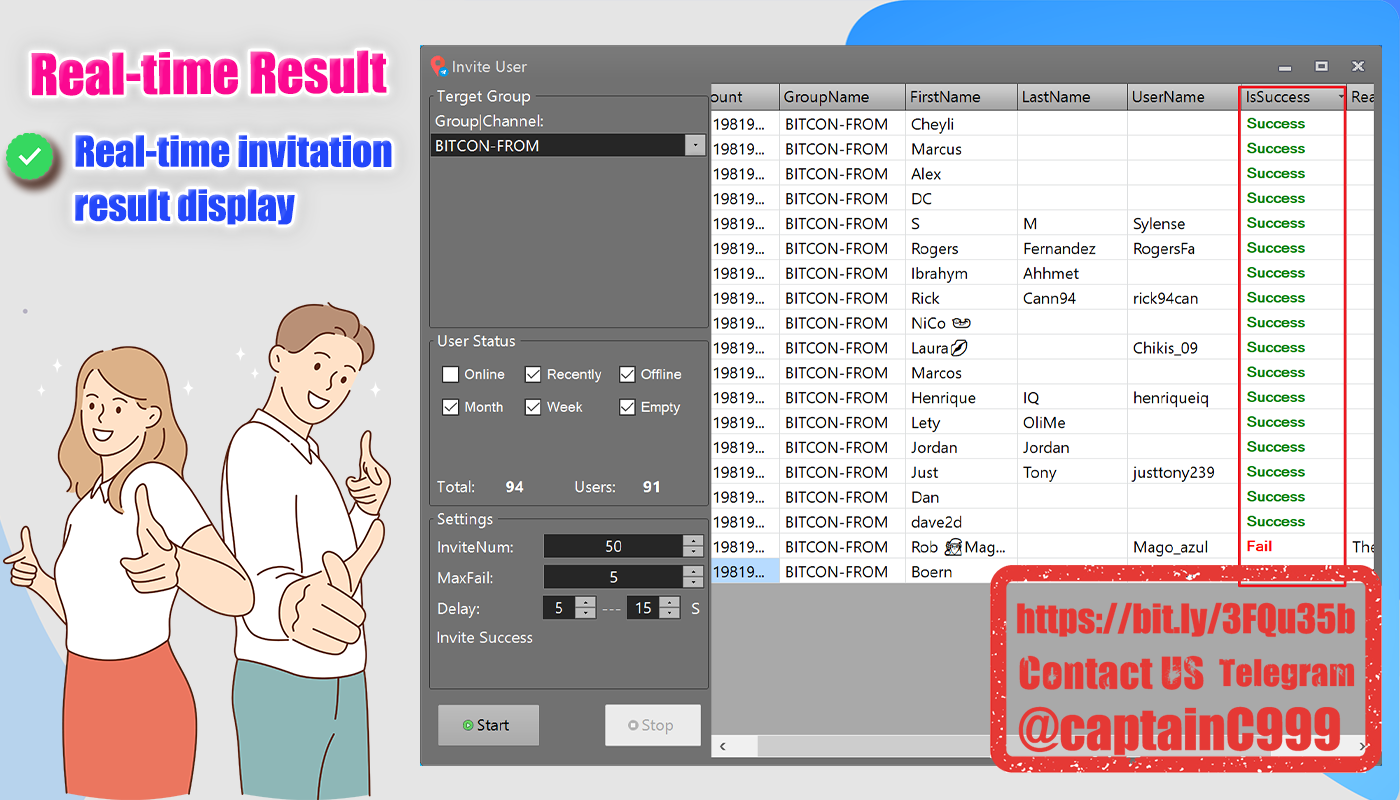
Task: Increase the minimum Delay value
Action: tap(586, 602)
